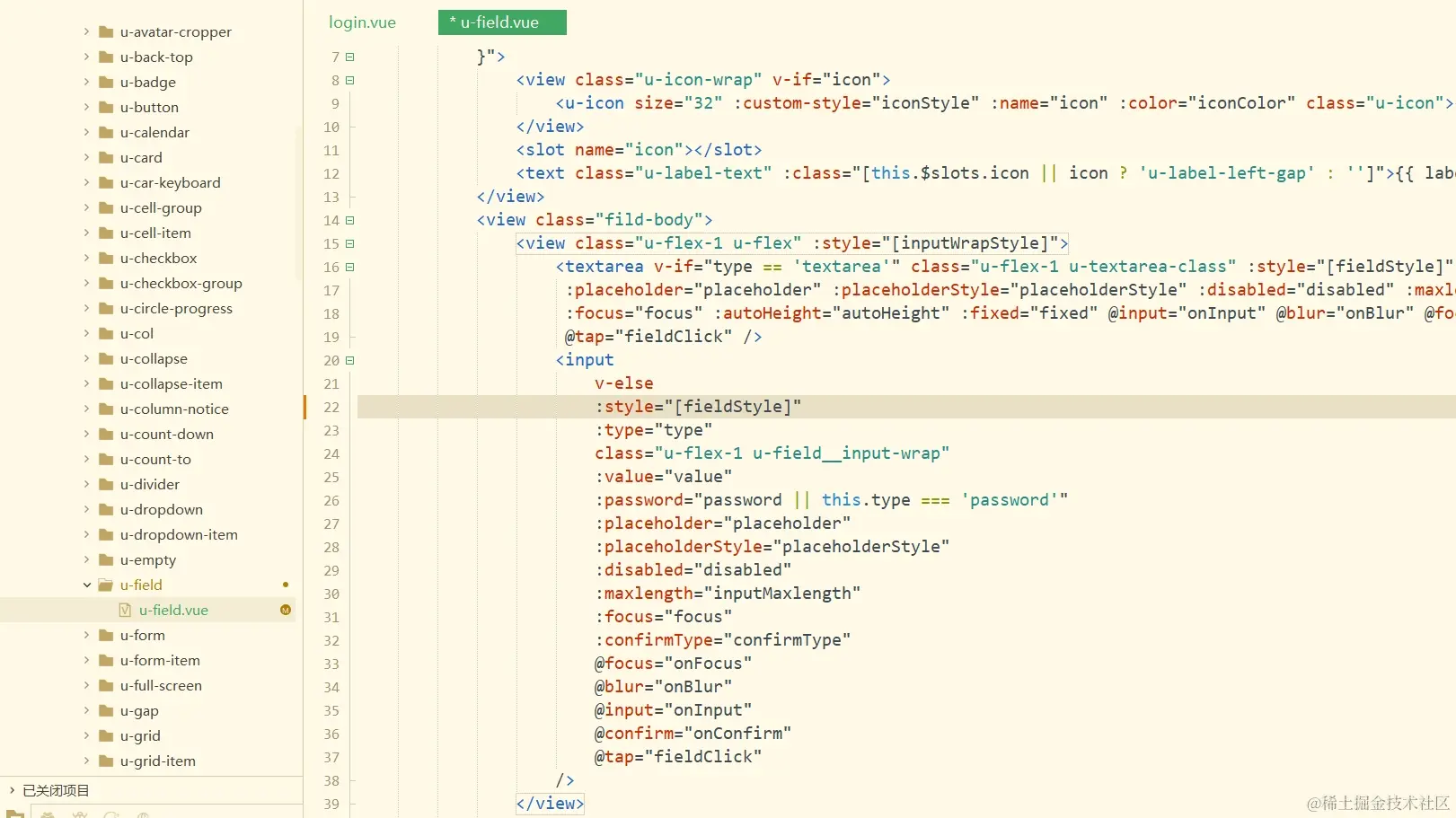Fold the textarea block at line 16
Screen dimensions: 1456x818
click(350, 267)
